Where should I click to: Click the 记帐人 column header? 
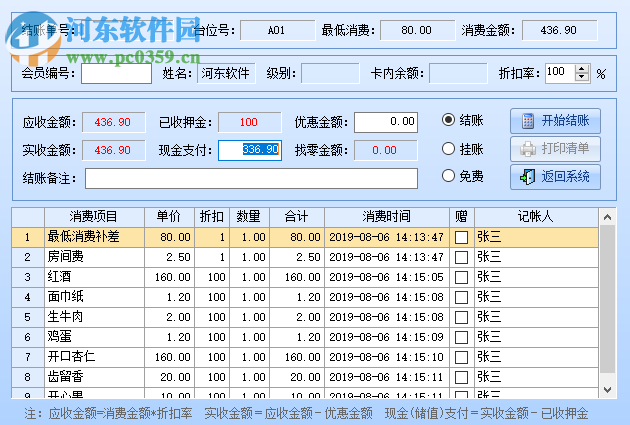pos(536,217)
